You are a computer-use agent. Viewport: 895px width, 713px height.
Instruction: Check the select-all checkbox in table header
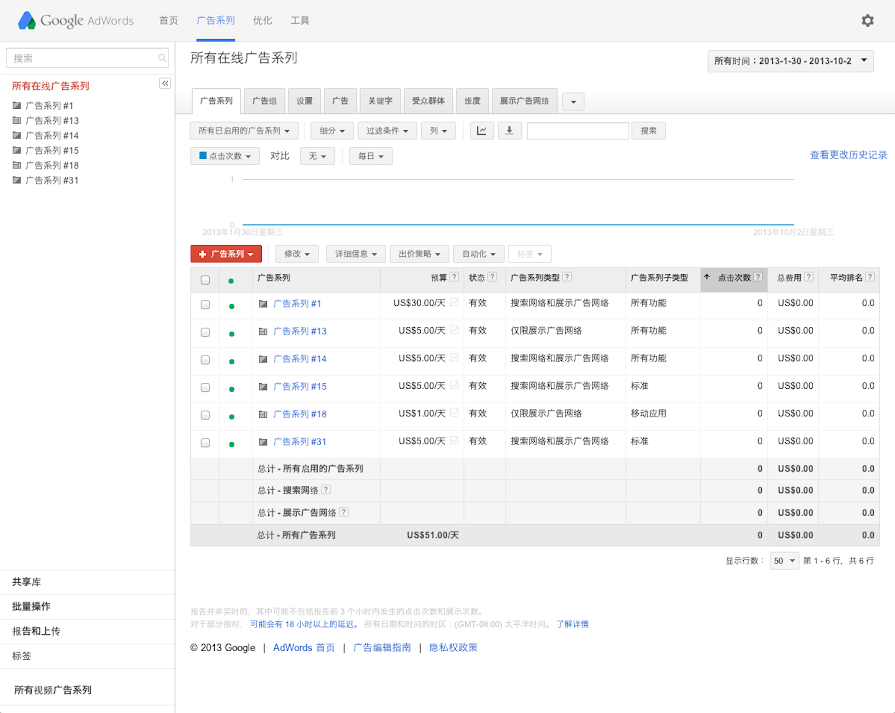[205, 280]
